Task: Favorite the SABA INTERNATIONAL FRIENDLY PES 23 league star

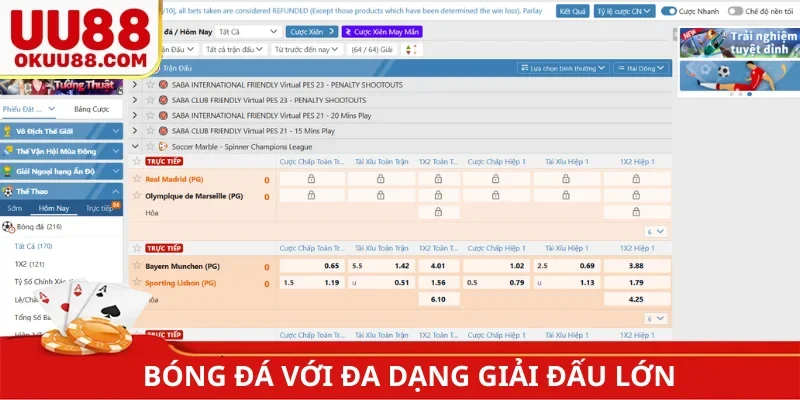Action: click(150, 84)
